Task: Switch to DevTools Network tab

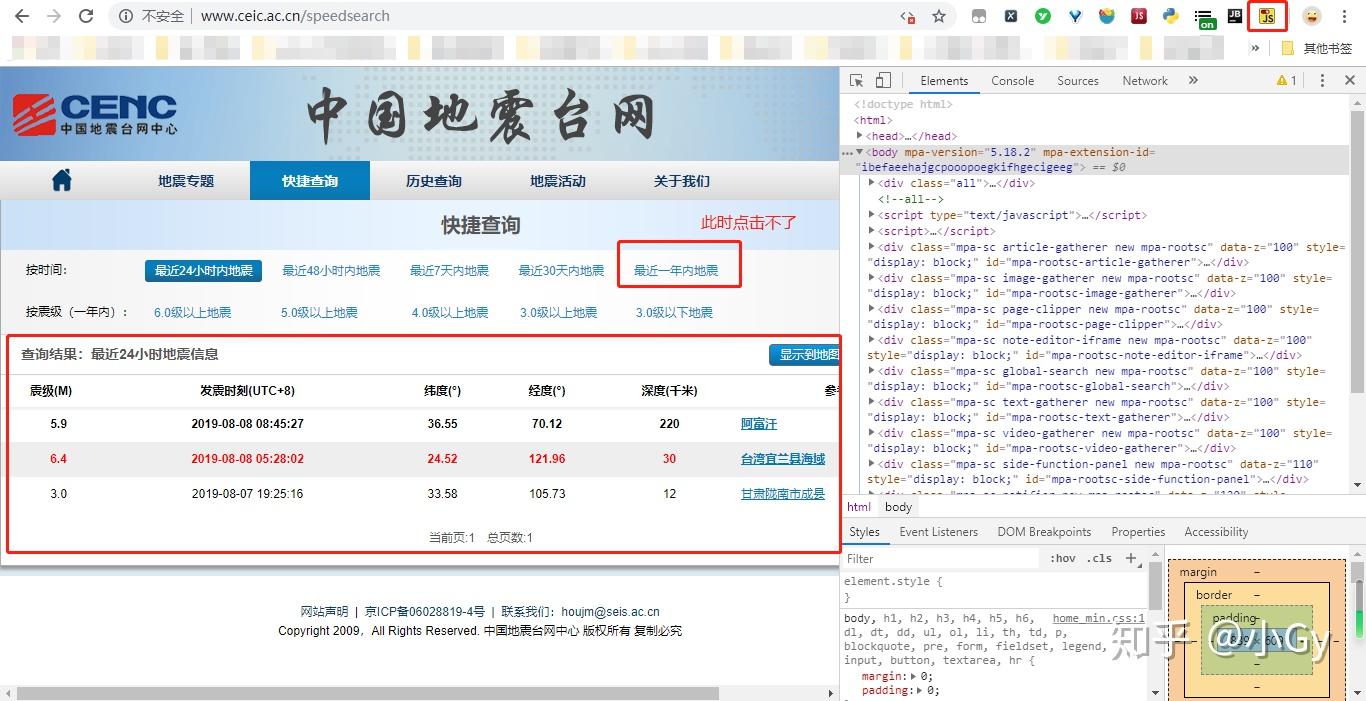Action: 1145,81
